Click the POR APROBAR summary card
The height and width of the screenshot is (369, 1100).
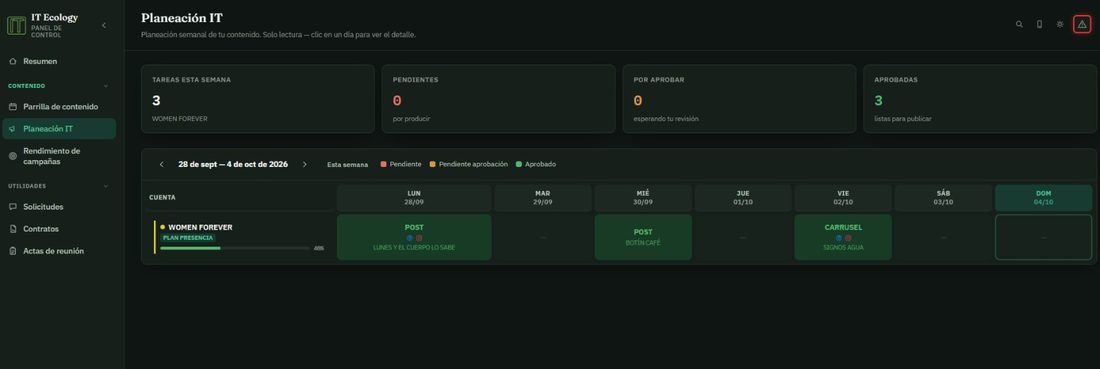[739, 99]
